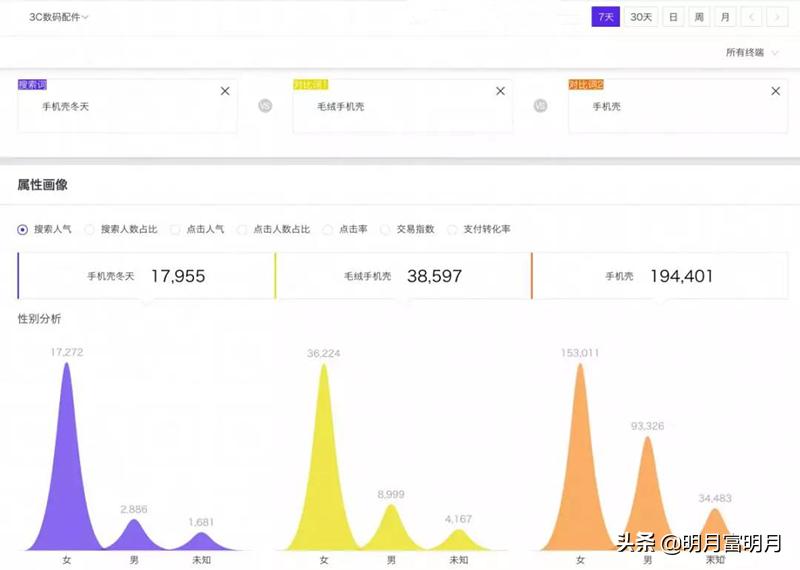Open the 3C数码配件 category dropdown

pos(58,17)
